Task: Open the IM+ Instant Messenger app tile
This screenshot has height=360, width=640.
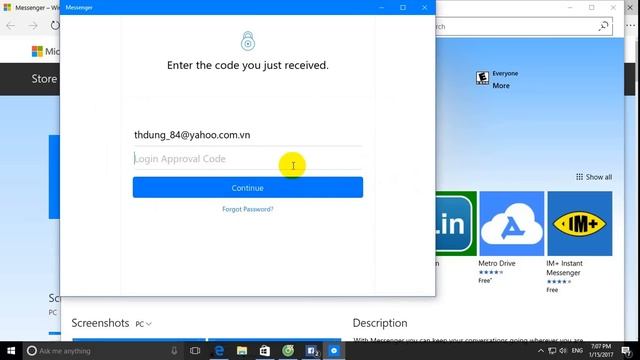Action: 580,223
